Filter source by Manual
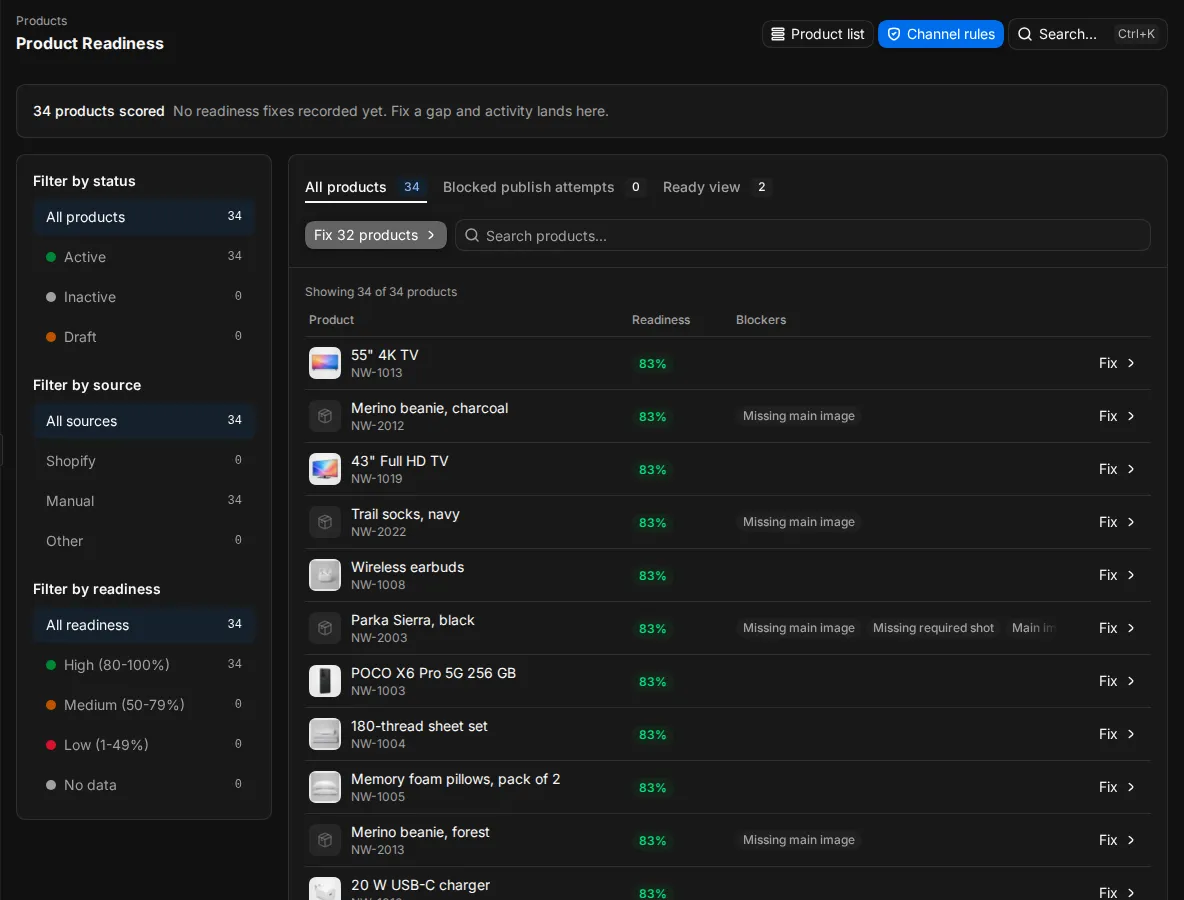Viewport: 1184px width, 900px height. 143,501
